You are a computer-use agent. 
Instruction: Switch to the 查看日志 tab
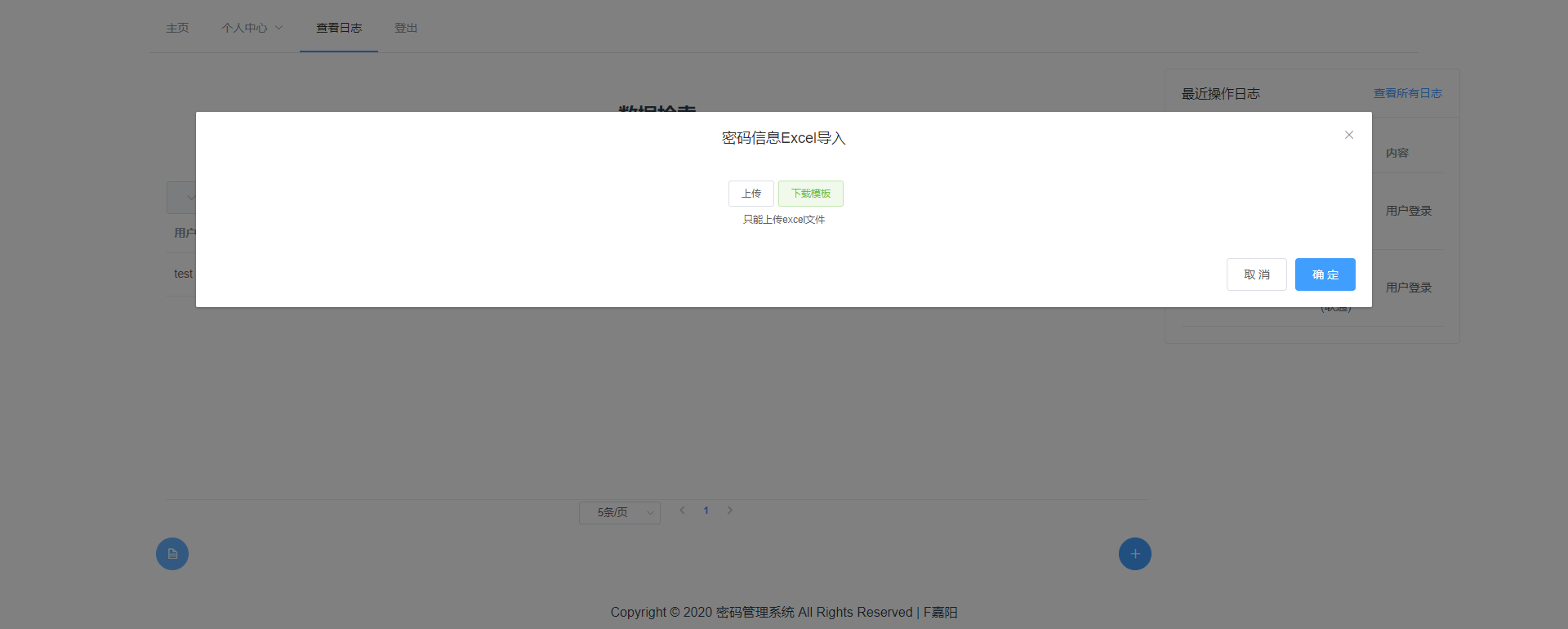(x=339, y=28)
